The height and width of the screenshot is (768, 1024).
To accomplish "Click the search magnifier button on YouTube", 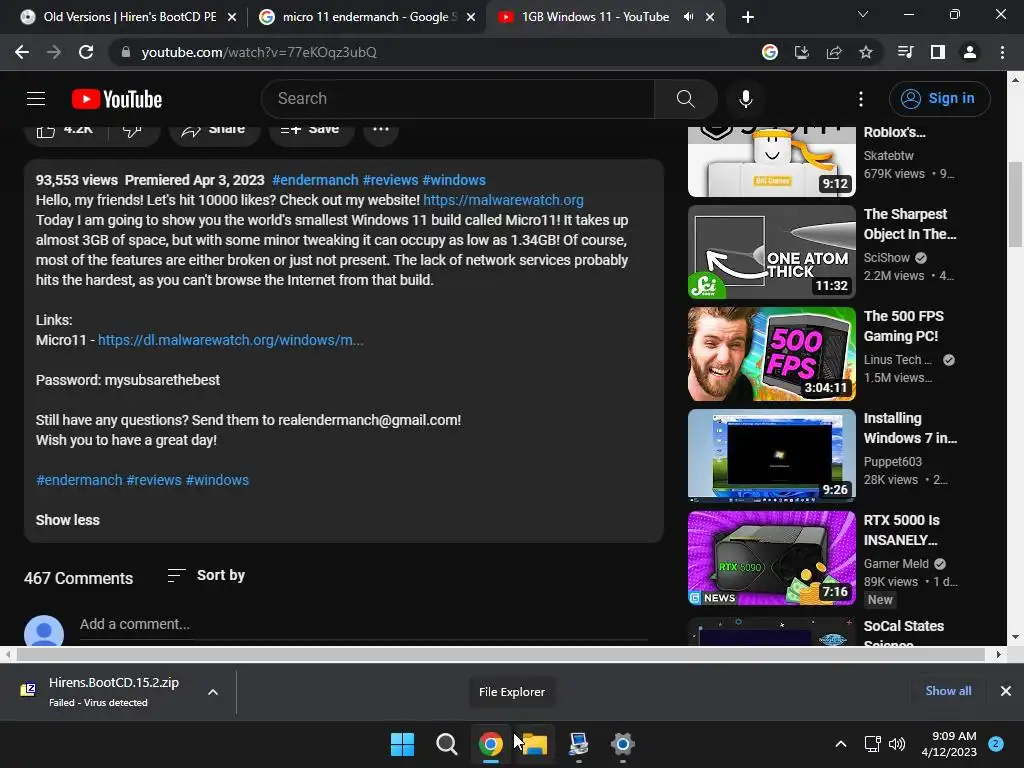I will click(x=685, y=99).
